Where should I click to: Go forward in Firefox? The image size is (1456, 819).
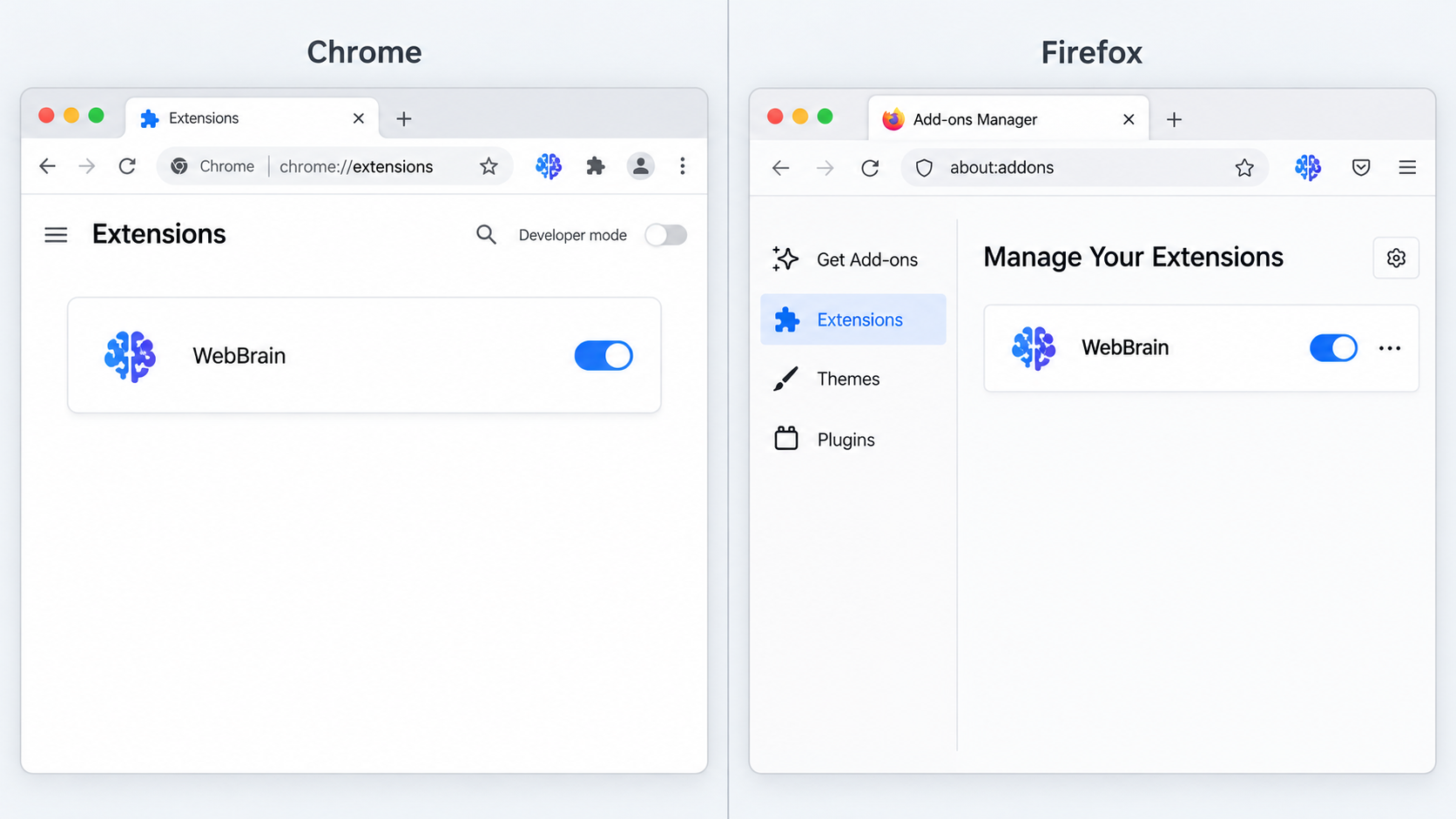825,167
